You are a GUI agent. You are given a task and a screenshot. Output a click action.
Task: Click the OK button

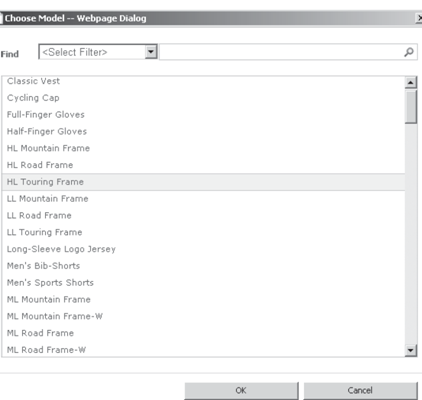click(x=241, y=390)
